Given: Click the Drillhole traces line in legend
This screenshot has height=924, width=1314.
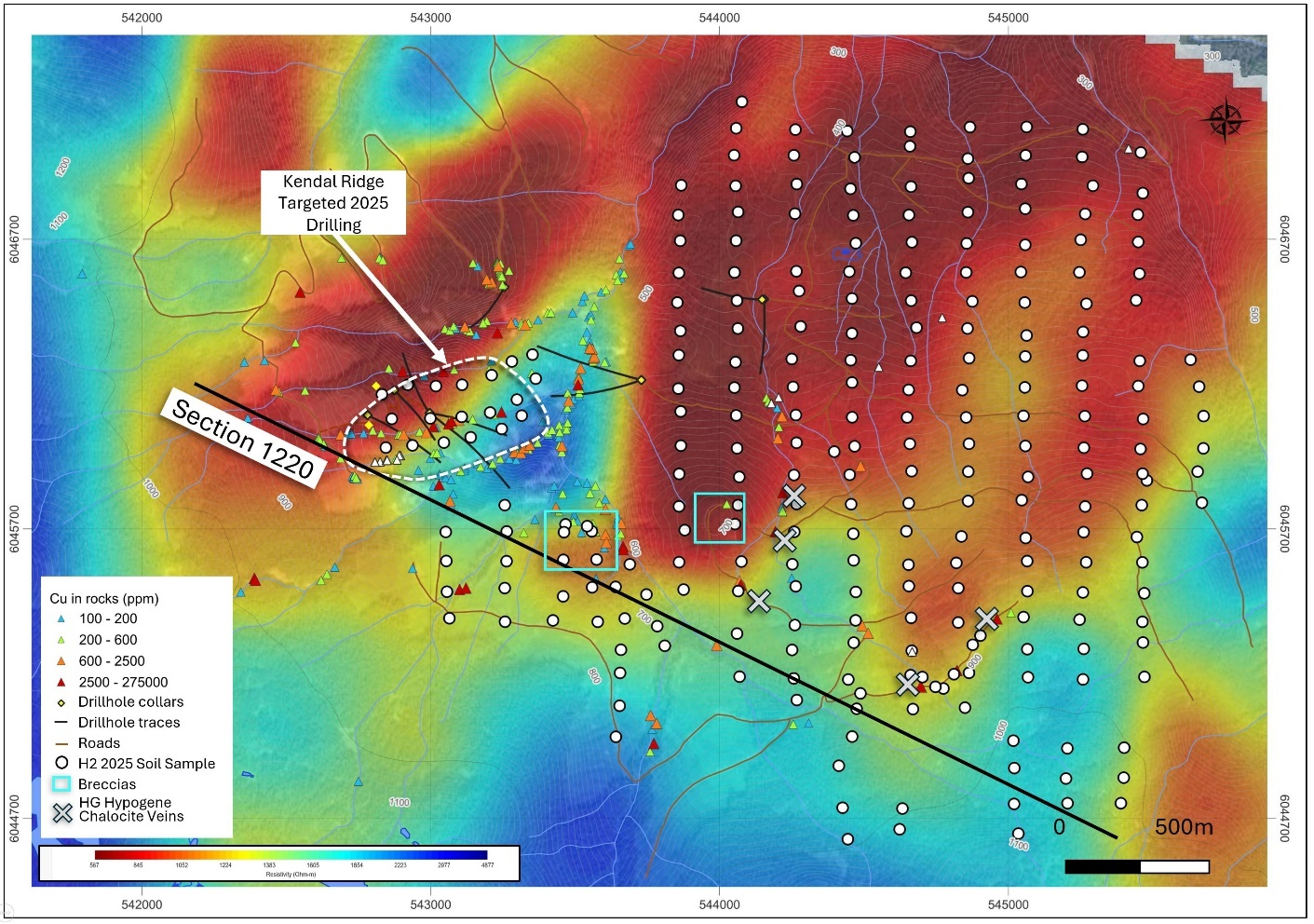Looking at the screenshot, I should [x=61, y=723].
